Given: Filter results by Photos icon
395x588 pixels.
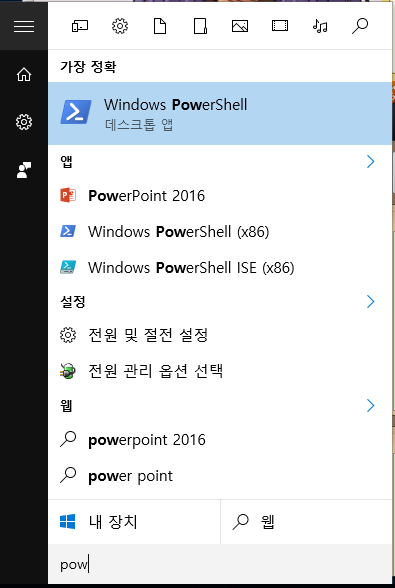Looking at the screenshot, I should (x=240, y=26).
